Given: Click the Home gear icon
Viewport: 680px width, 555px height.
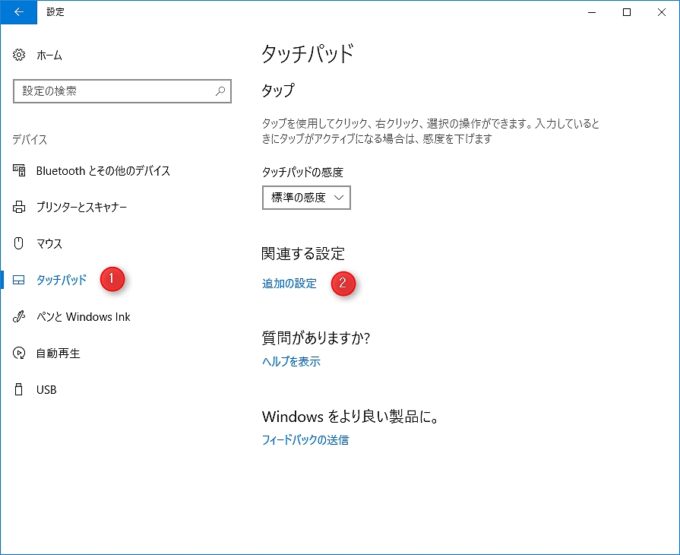Looking at the screenshot, I should click(x=18, y=55).
